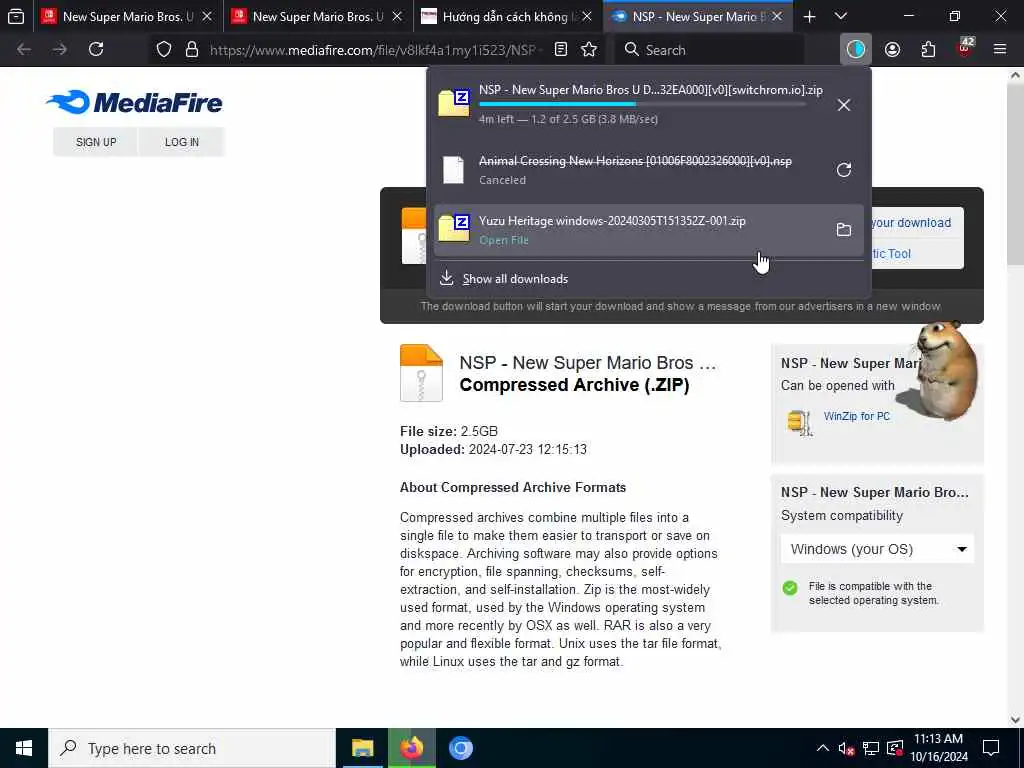
Task: Open the Firefox account icon
Action: [x=892, y=50]
